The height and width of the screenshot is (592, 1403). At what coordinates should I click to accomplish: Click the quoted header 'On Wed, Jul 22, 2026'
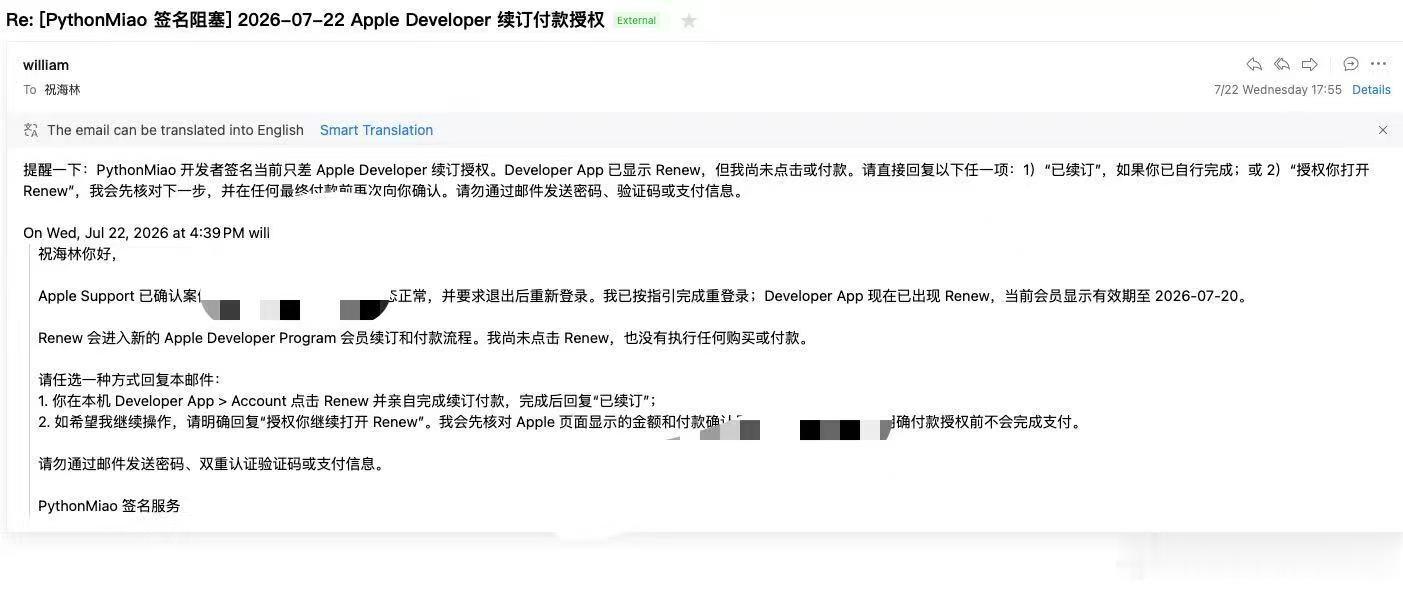pyautogui.click(x=147, y=233)
